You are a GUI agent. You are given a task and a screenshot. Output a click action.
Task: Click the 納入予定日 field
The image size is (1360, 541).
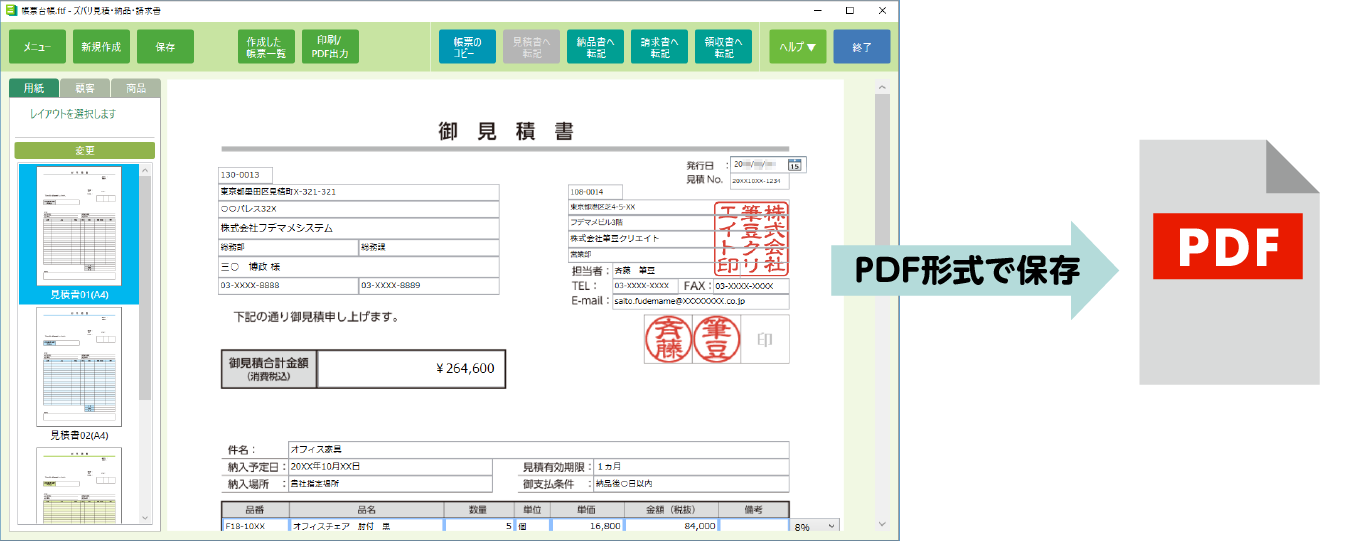coord(389,467)
